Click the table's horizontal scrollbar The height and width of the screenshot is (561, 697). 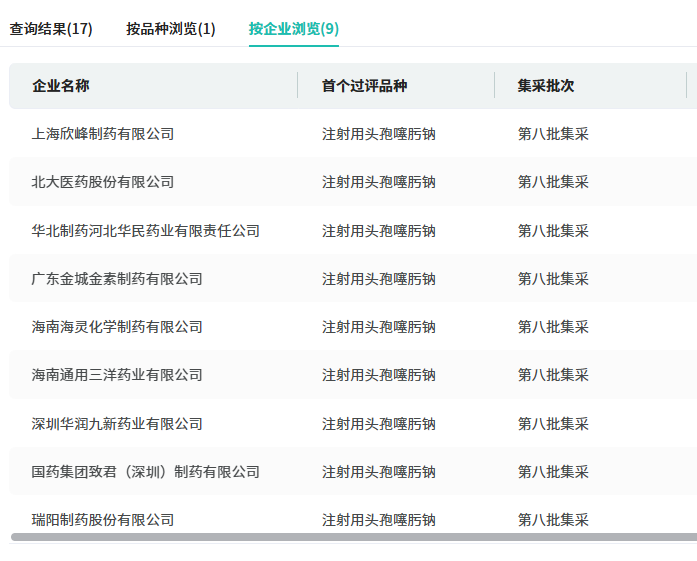coord(354,537)
